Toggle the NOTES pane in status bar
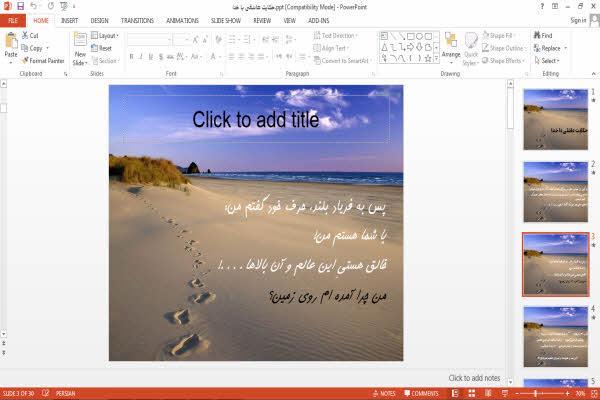600x400 pixels. pyautogui.click(x=384, y=393)
